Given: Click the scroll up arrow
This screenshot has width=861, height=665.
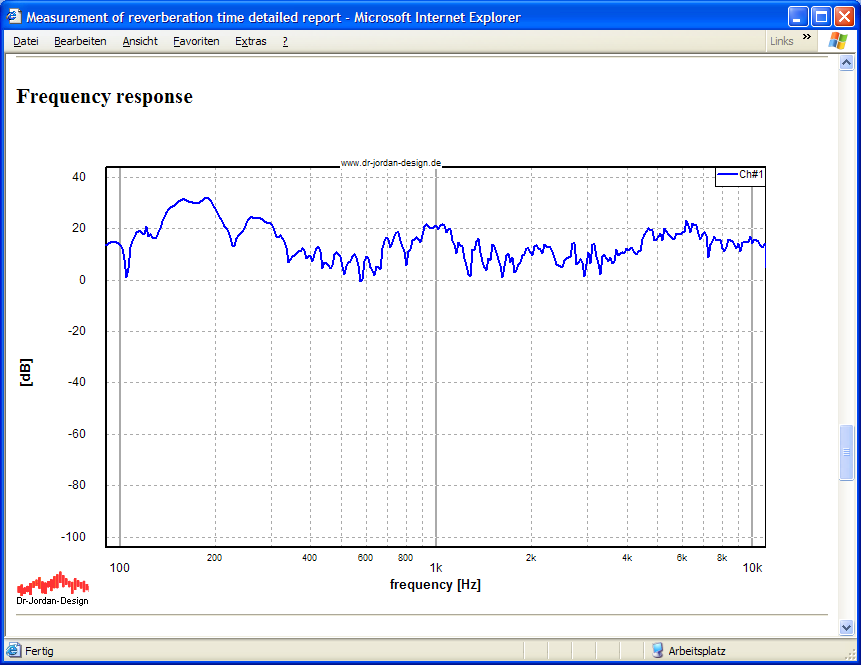Looking at the screenshot, I should 847,63.
